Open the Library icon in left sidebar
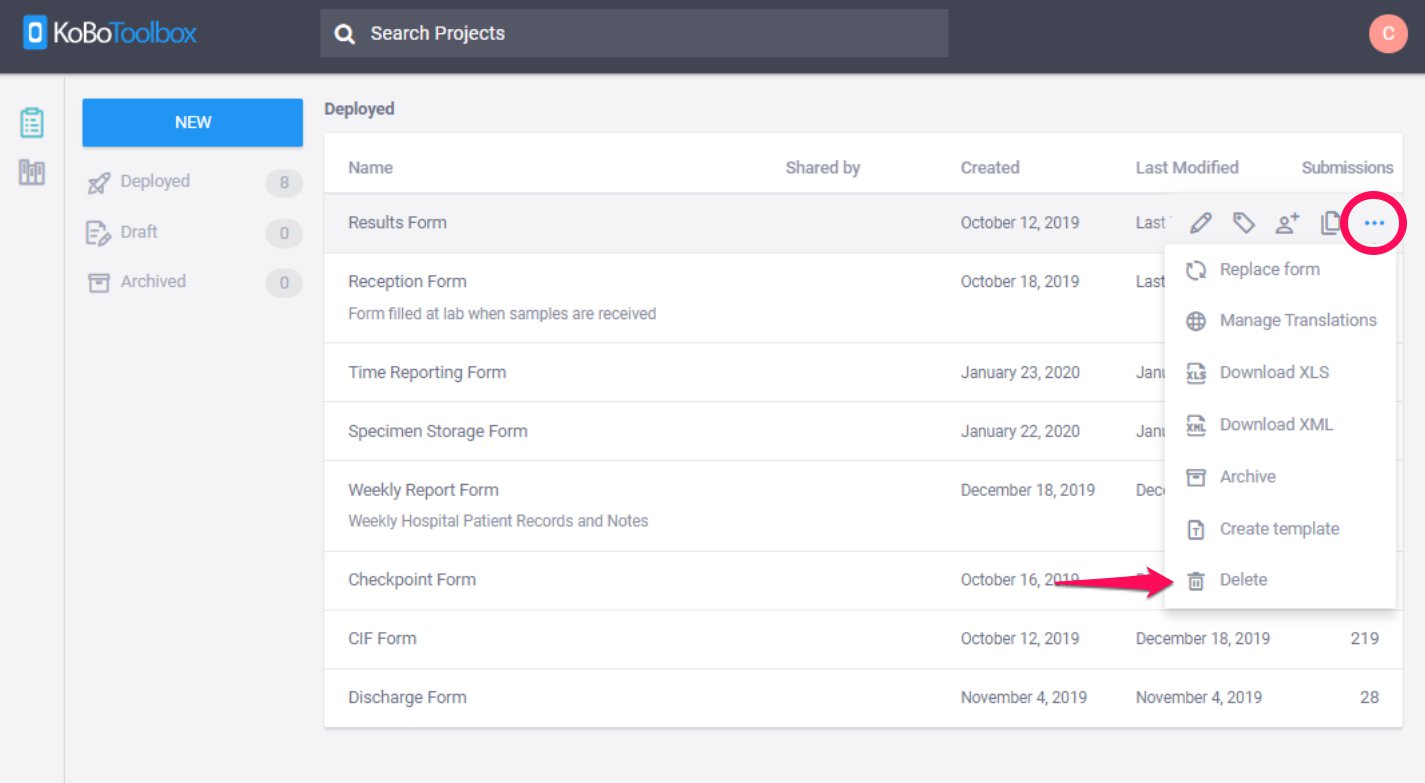 coord(32,173)
